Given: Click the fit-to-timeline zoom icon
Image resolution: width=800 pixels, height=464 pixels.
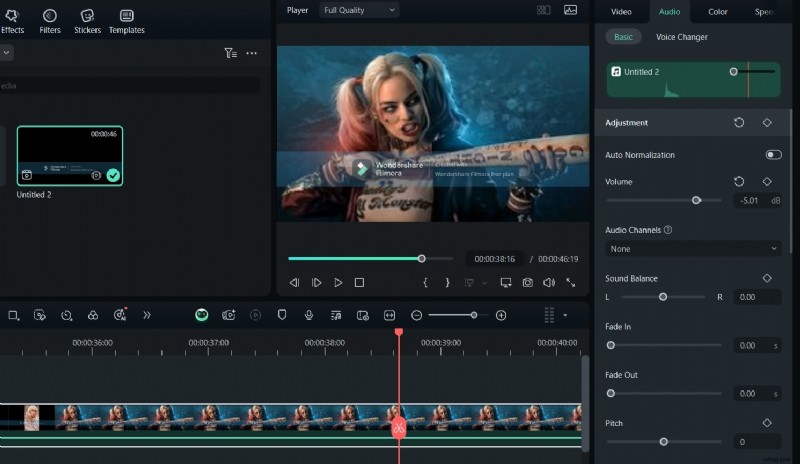Looking at the screenshot, I should point(389,315).
